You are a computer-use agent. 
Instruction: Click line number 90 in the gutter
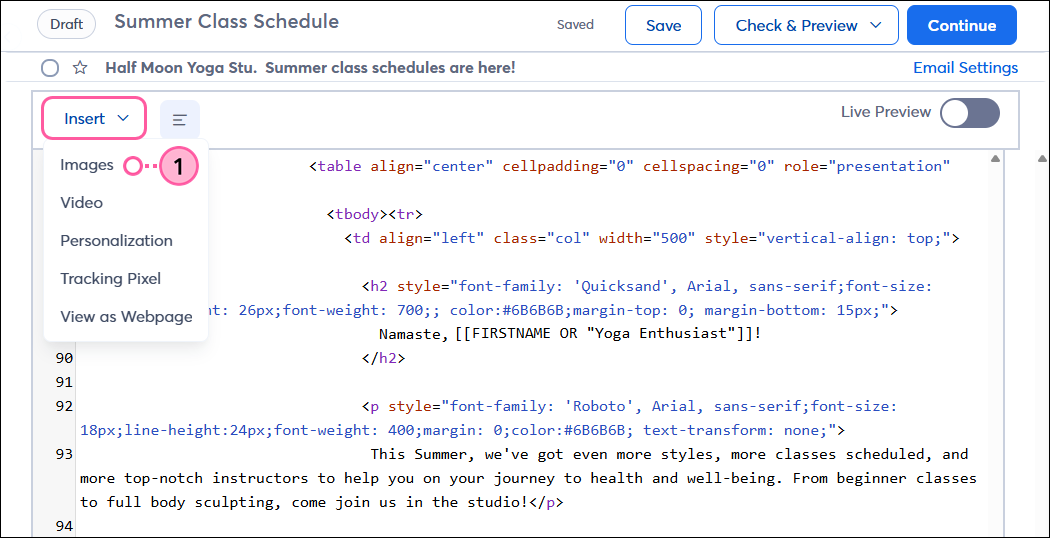click(x=64, y=358)
